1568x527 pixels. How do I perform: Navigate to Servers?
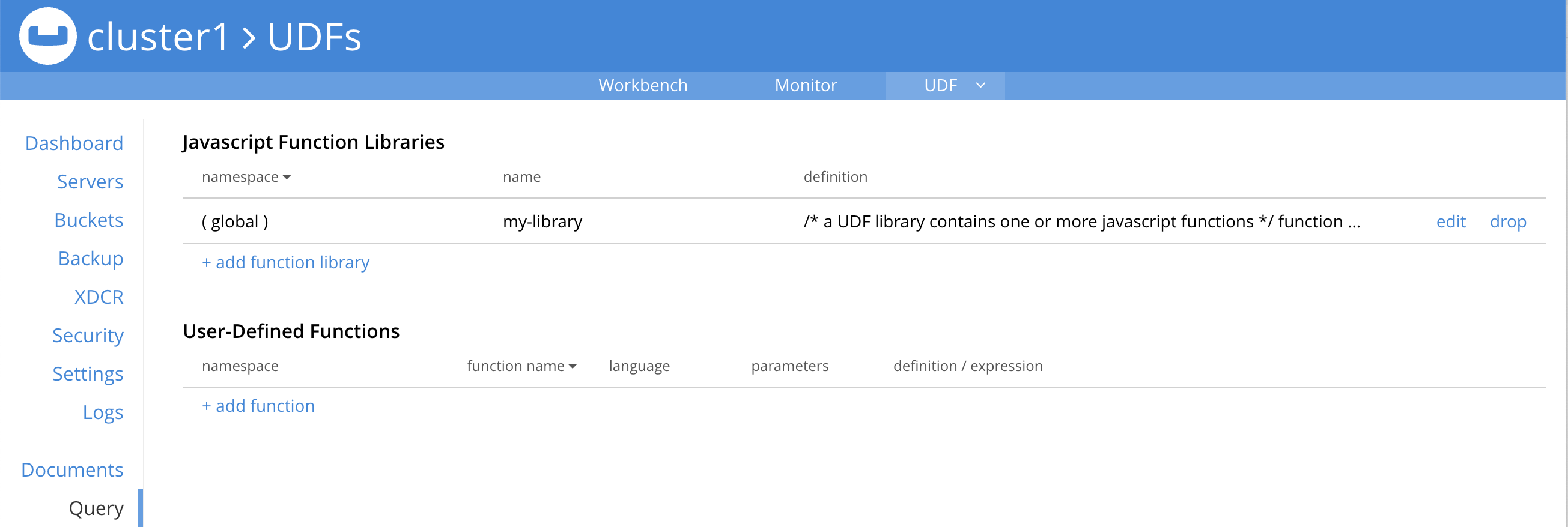point(90,182)
